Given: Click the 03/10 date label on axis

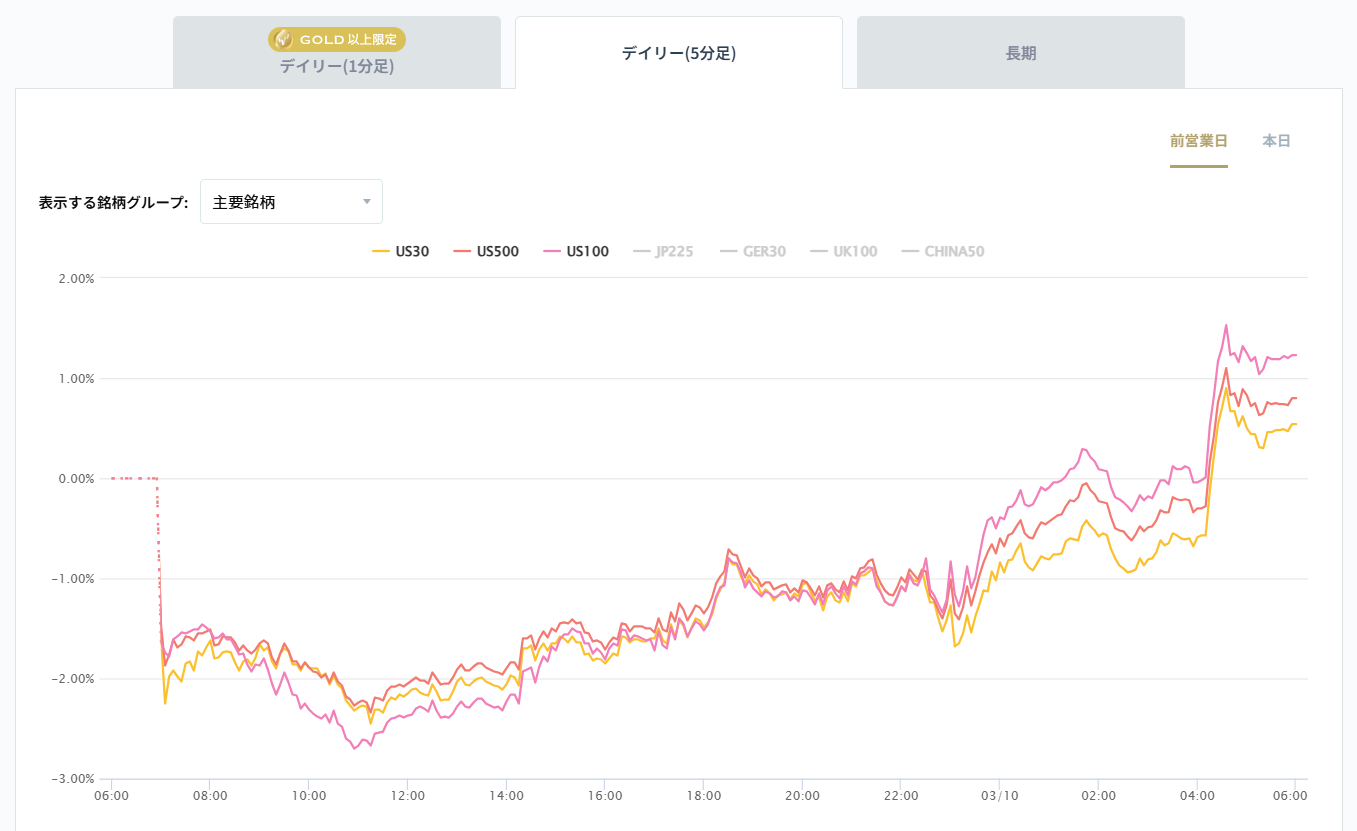Looking at the screenshot, I should 999,796.
